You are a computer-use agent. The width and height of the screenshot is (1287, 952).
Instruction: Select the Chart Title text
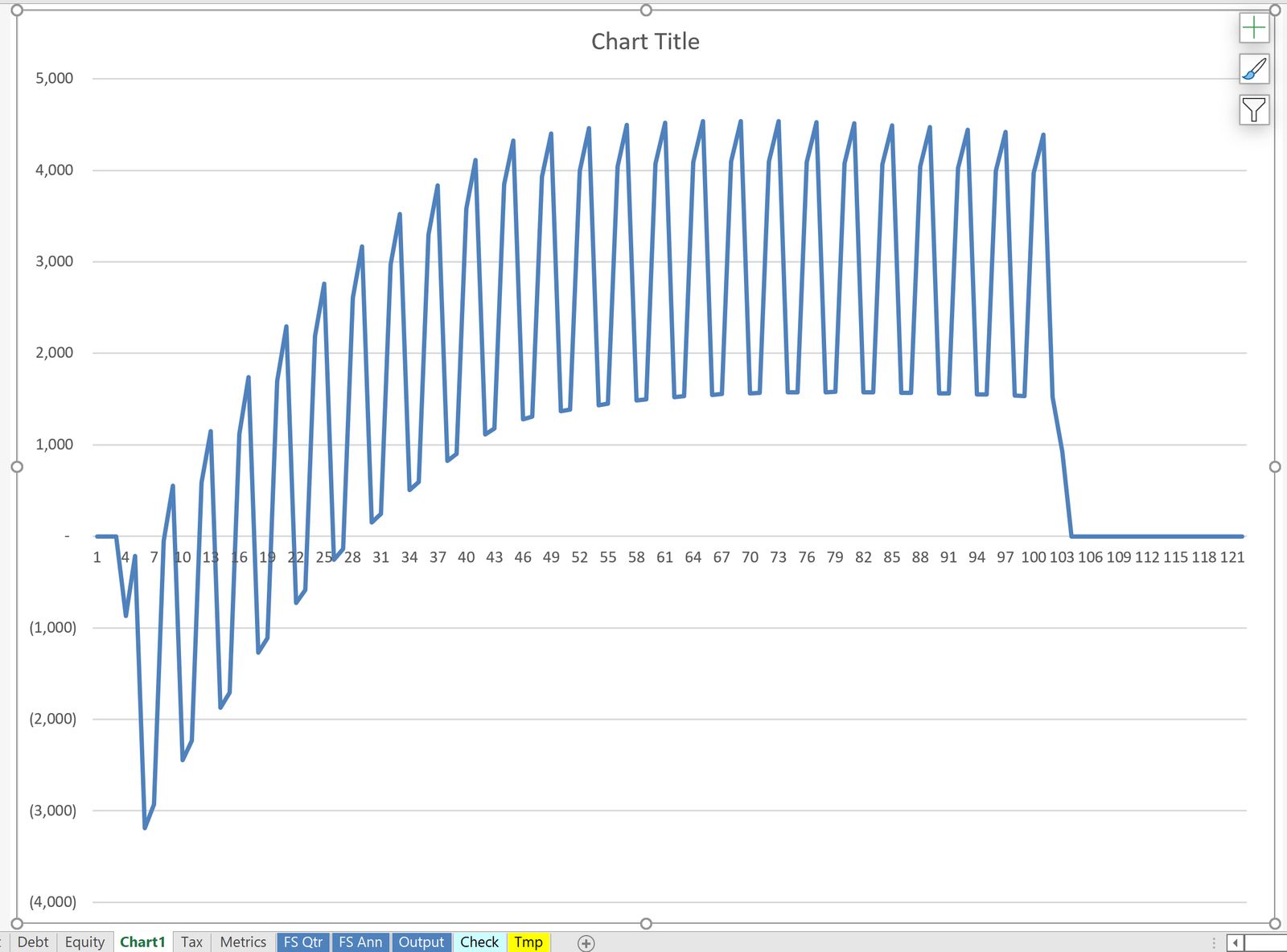645,42
